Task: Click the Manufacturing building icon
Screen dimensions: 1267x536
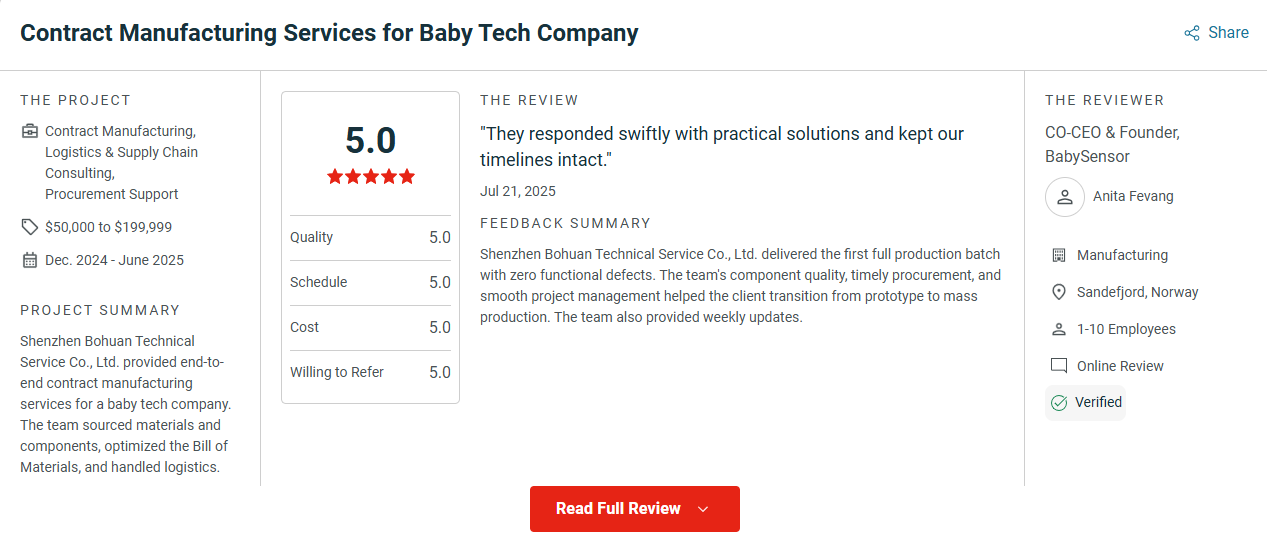Action: [1059, 255]
